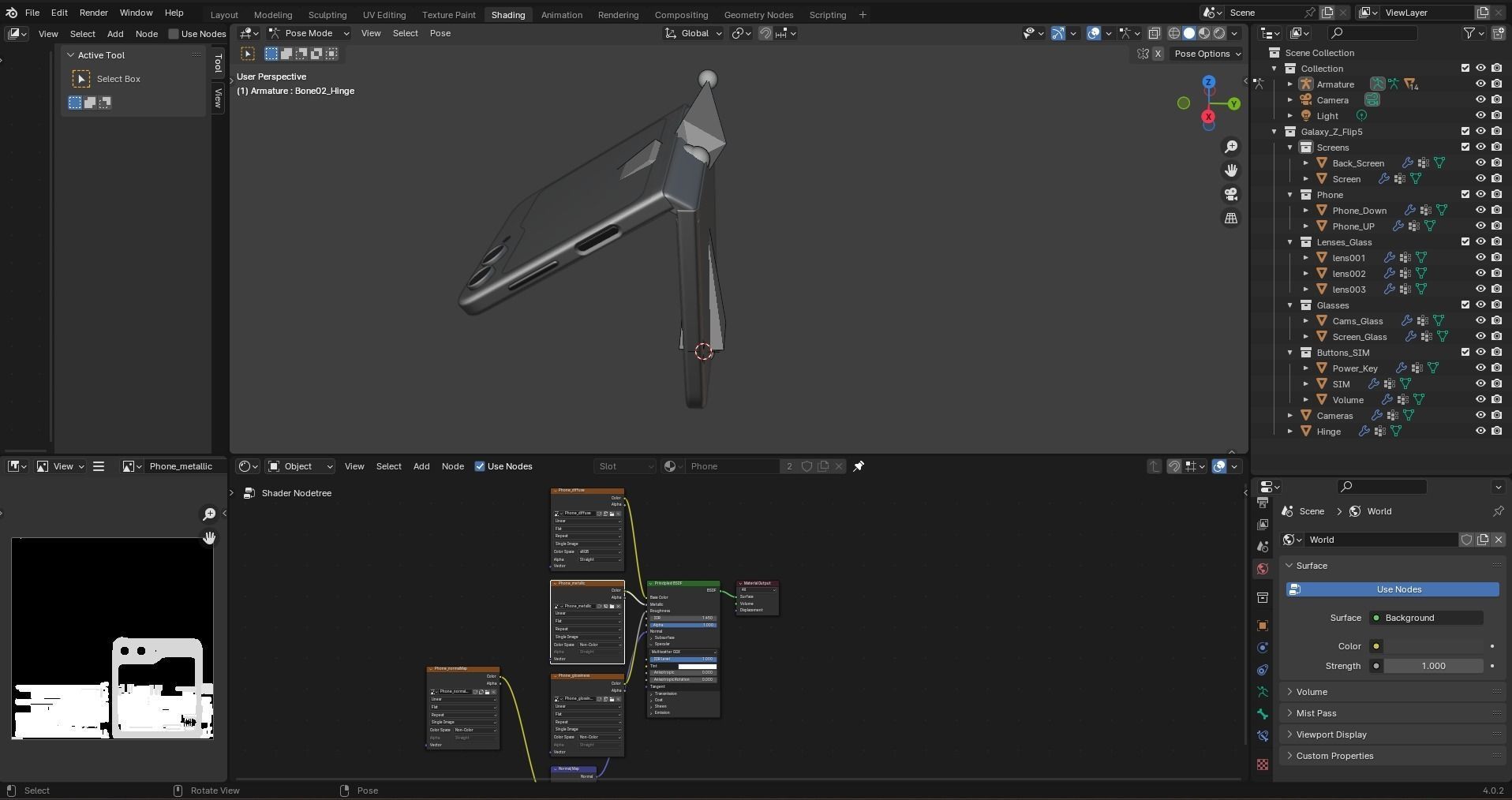
Task: Open the Render menu
Action: tap(93, 13)
